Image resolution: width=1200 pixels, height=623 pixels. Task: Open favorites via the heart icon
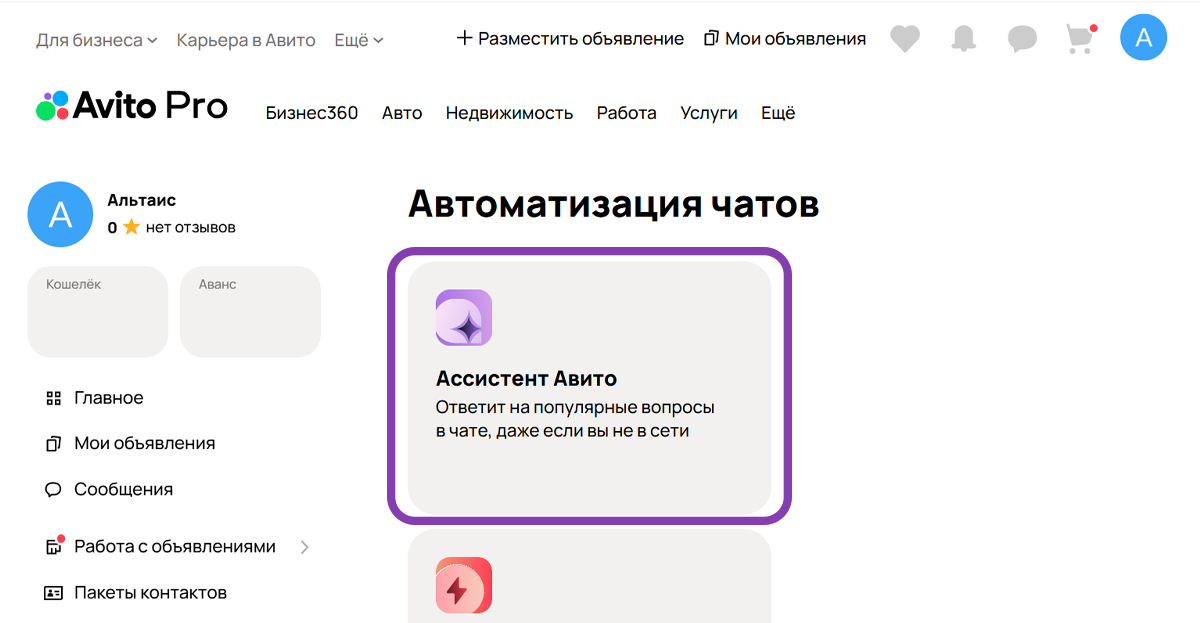(x=905, y=37)
